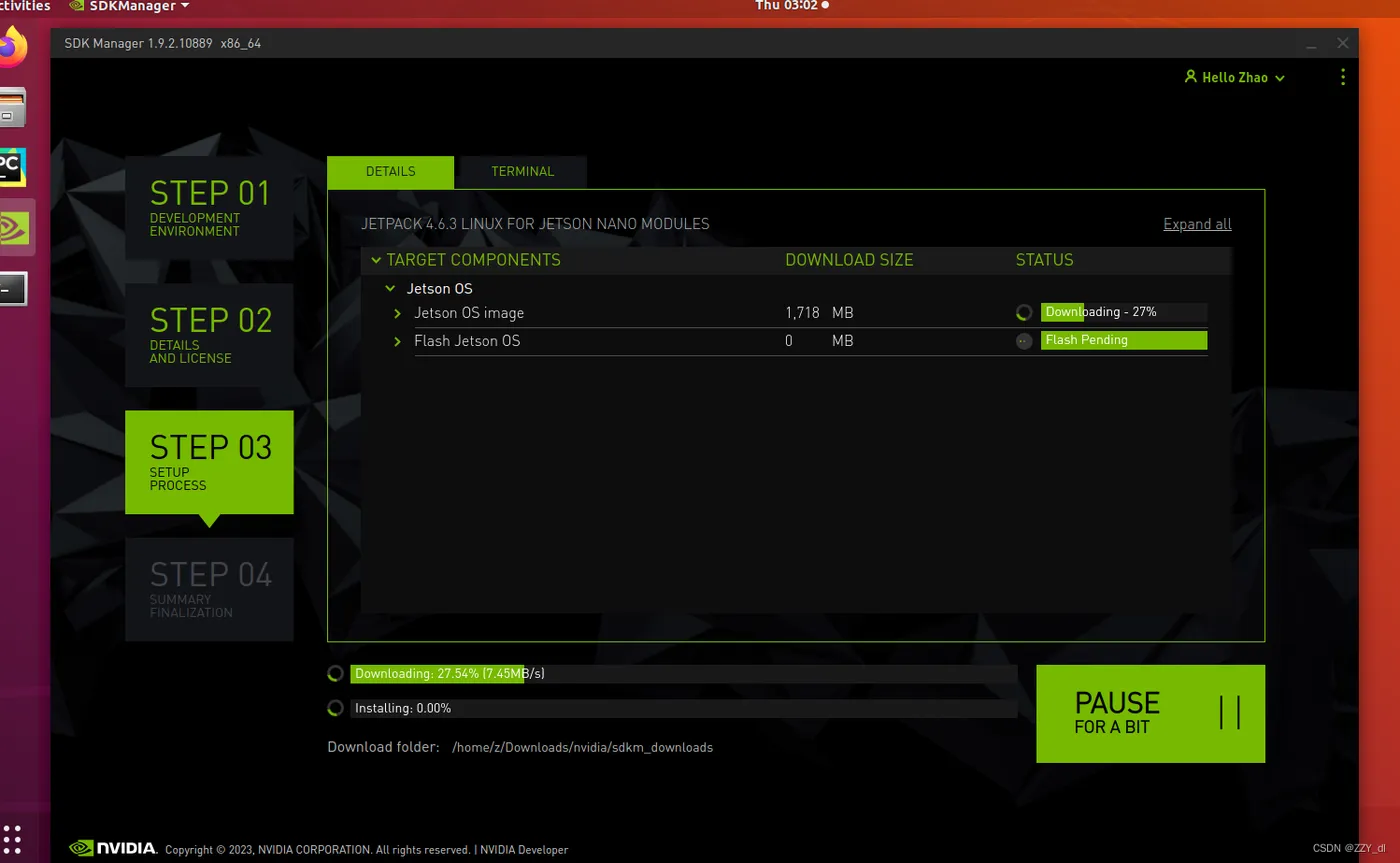
Task: Close the SDK Manager window
Action: [1343, 43]
